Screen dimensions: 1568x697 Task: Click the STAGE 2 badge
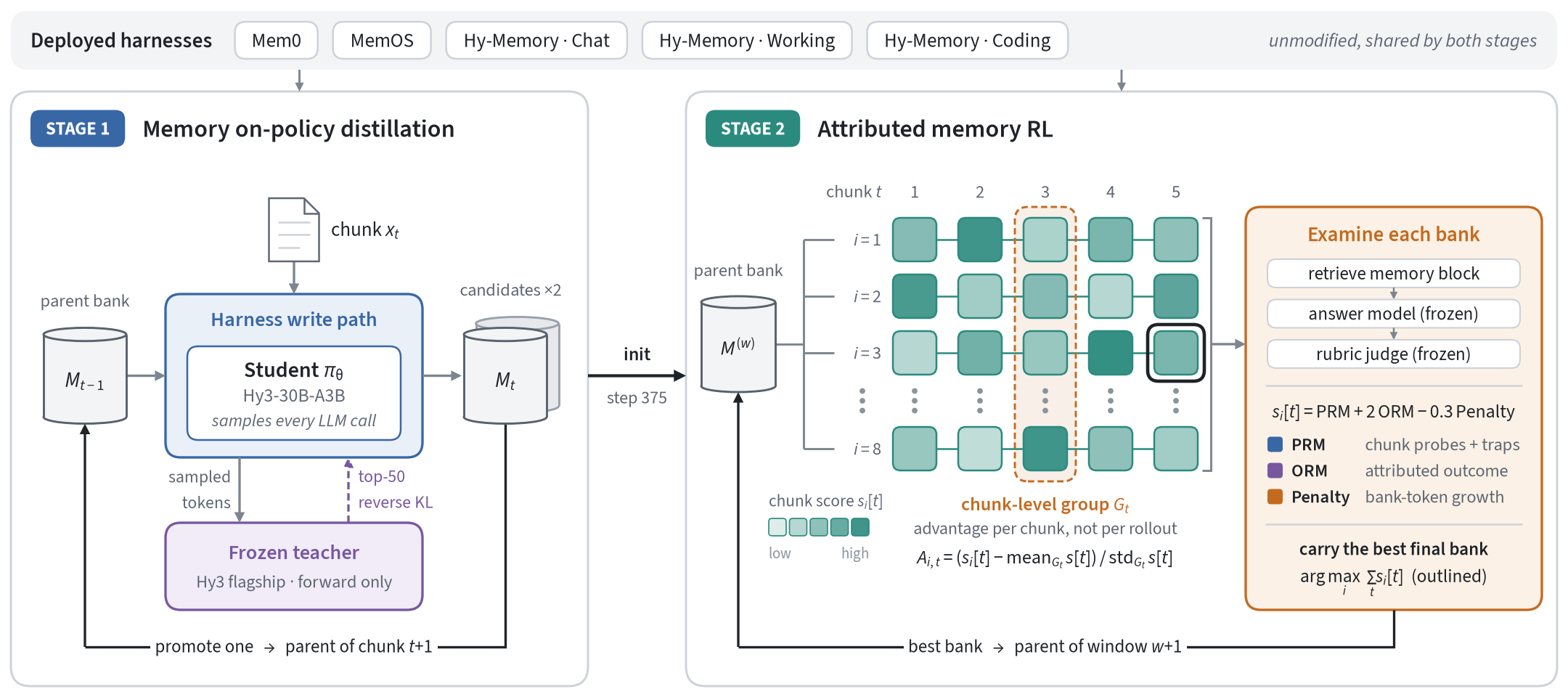(x=753, y=129)
